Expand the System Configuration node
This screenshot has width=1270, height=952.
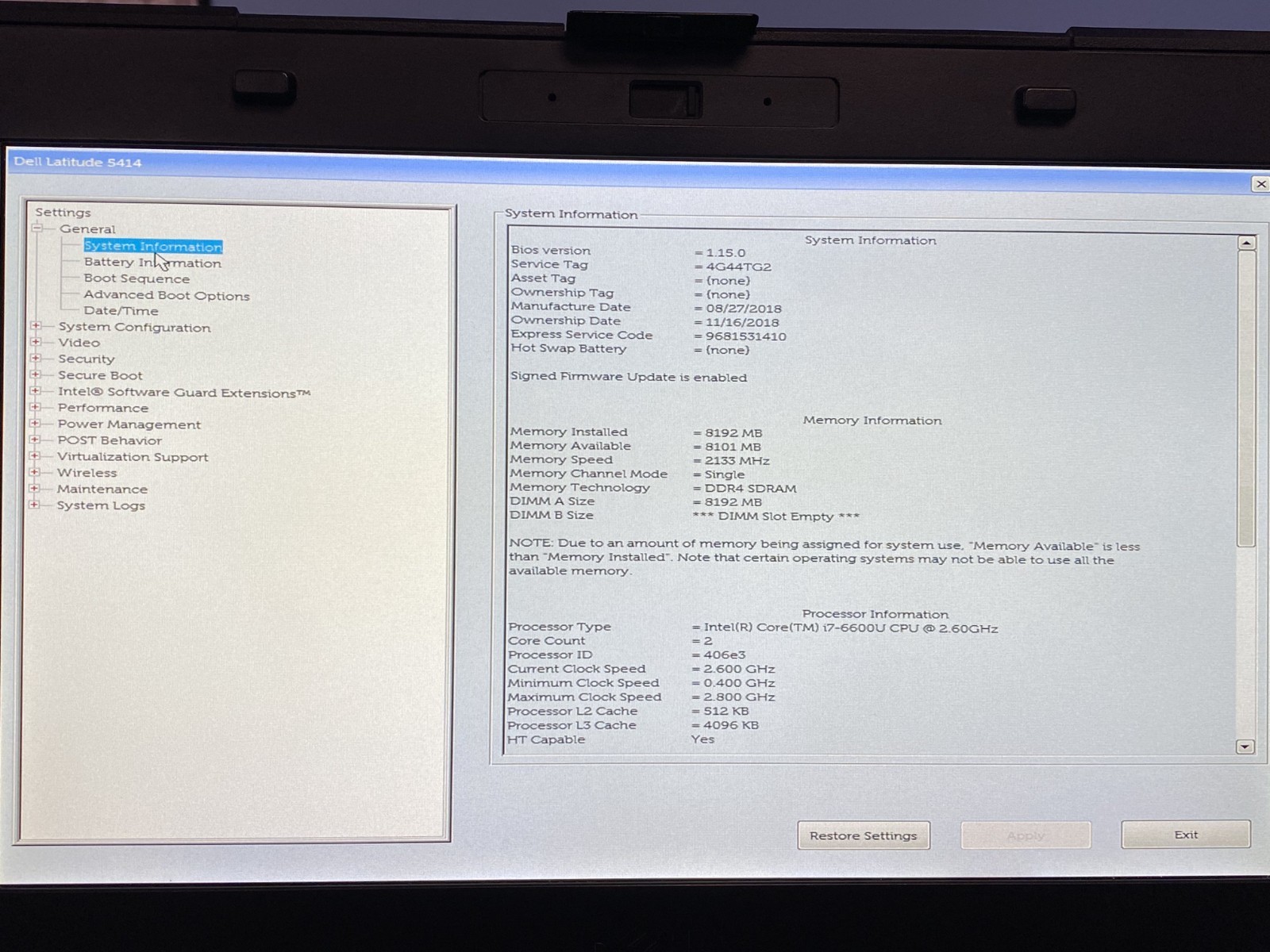(x=35, y=326)
